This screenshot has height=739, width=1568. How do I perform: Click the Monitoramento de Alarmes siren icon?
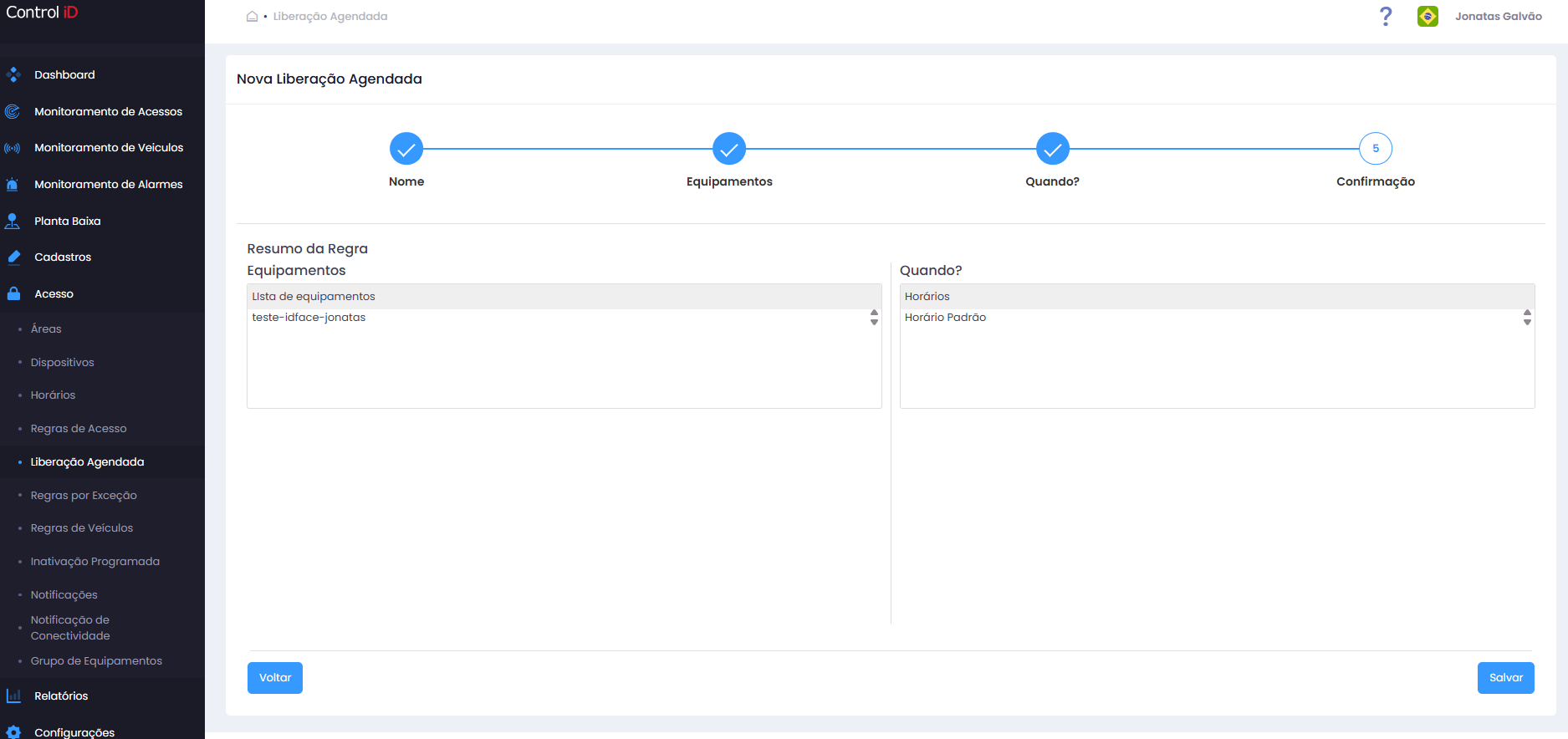[x=13, y=185]
